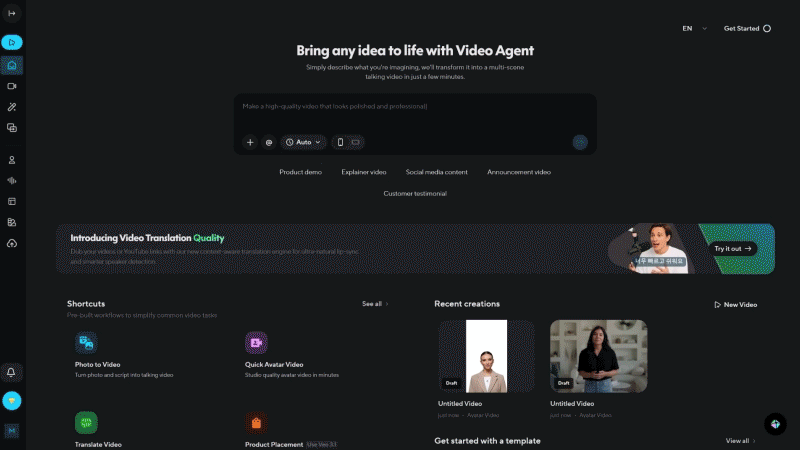Select portrait phone orientation
Screen dimensions: 800x450
pos(340,142)
